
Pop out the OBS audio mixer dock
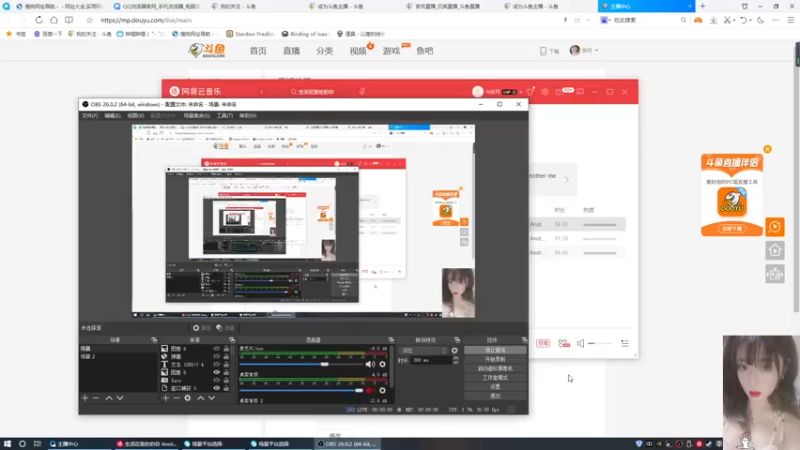click(391, 340)
